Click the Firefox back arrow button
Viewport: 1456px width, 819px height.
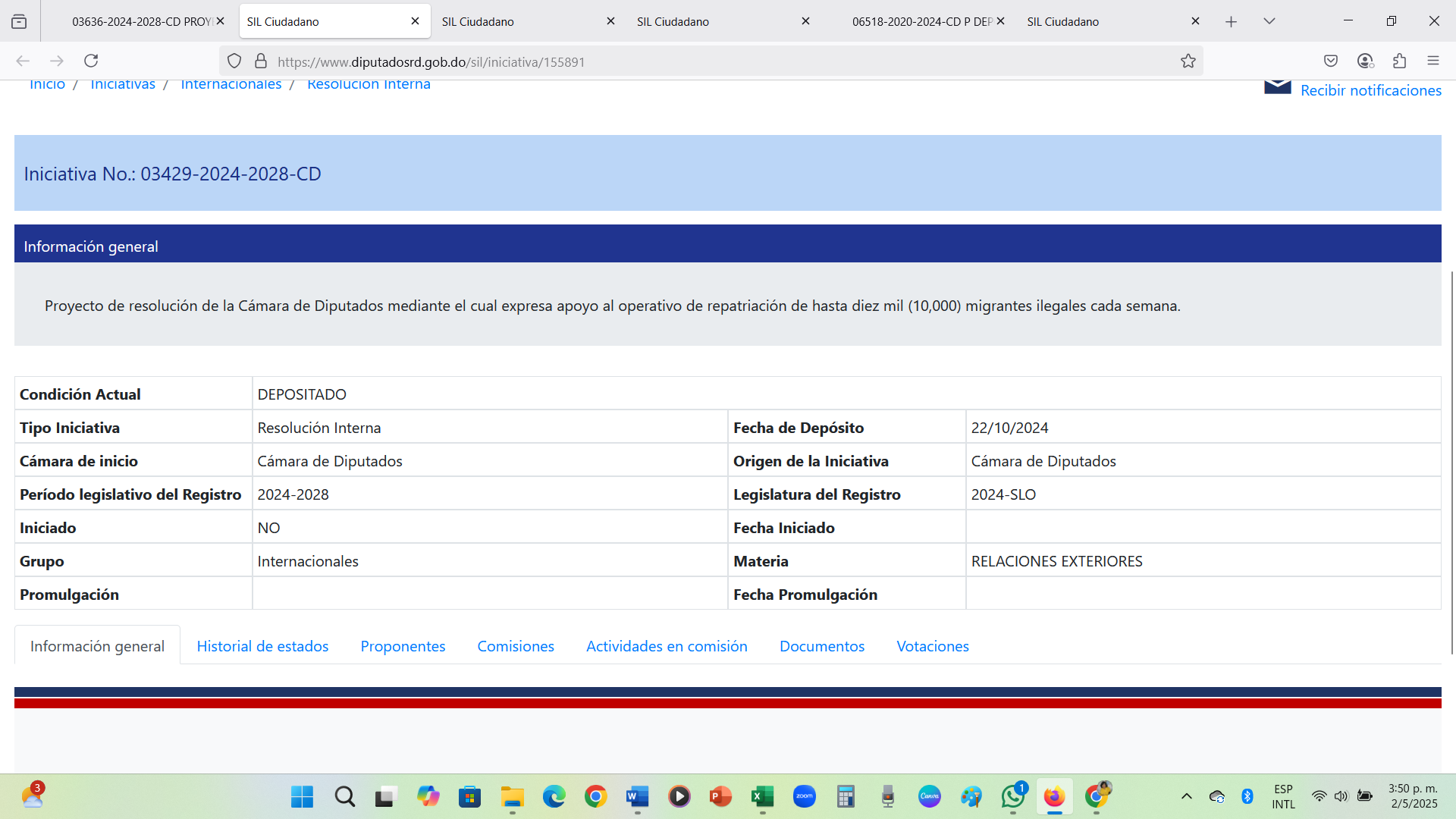click(23, 61)
